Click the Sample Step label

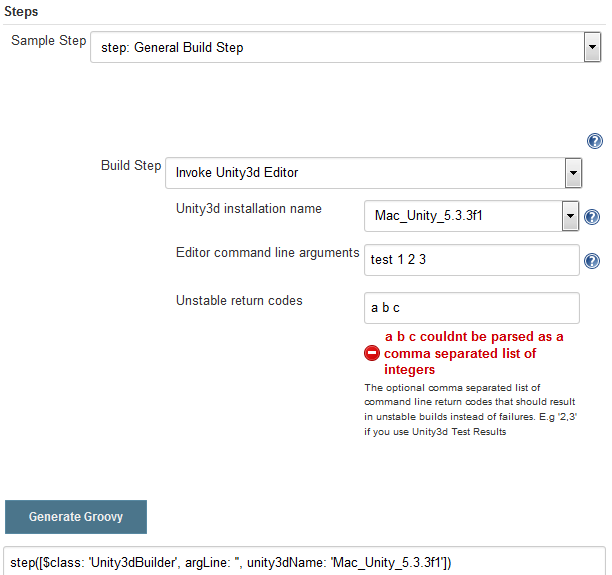pos(48,41)
